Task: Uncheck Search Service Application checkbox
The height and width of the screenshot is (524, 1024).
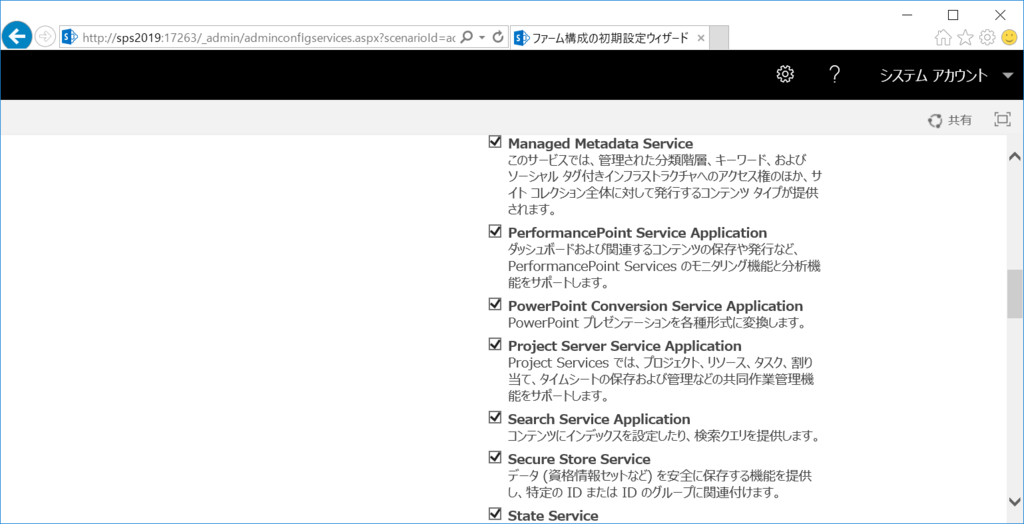Action: (x=495, y=418)
